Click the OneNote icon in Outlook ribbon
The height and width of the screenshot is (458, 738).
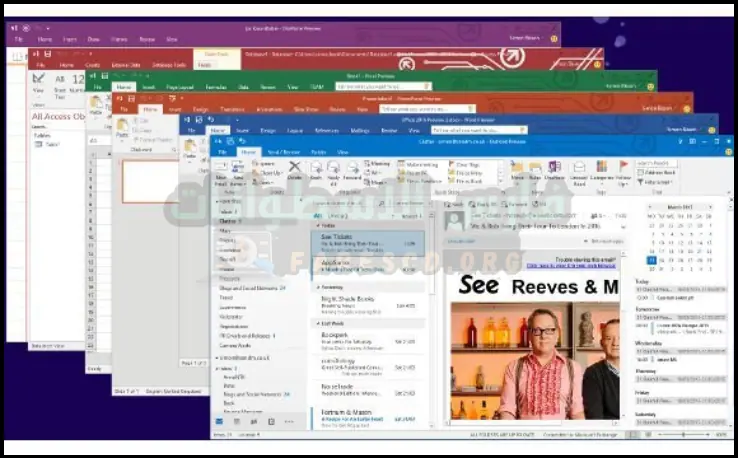point(554,167)
